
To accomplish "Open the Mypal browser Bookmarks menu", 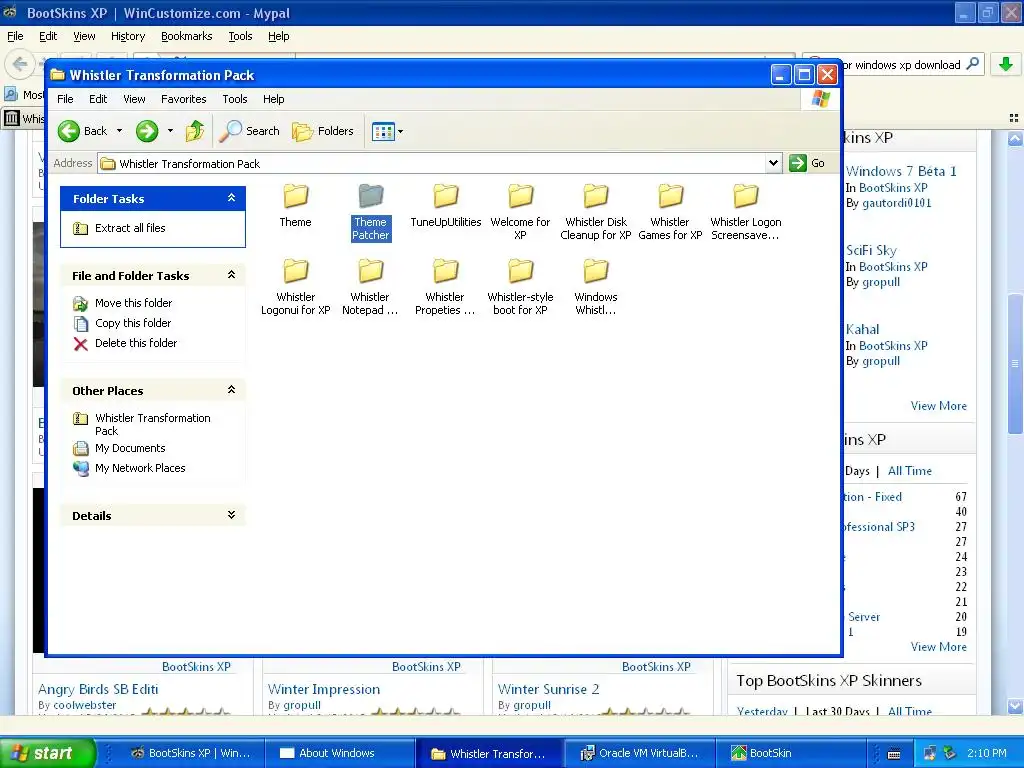I will (x=187, y=37).
